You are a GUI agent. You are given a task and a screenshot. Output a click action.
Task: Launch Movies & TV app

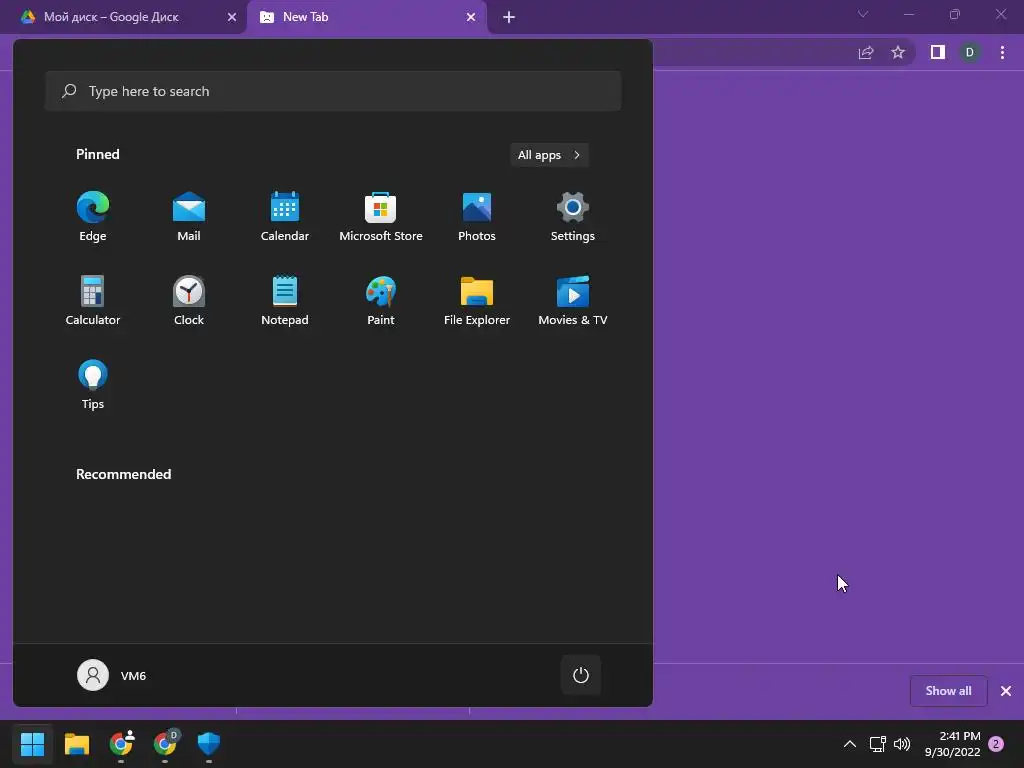pyautogui.click(x=573, y=300)
